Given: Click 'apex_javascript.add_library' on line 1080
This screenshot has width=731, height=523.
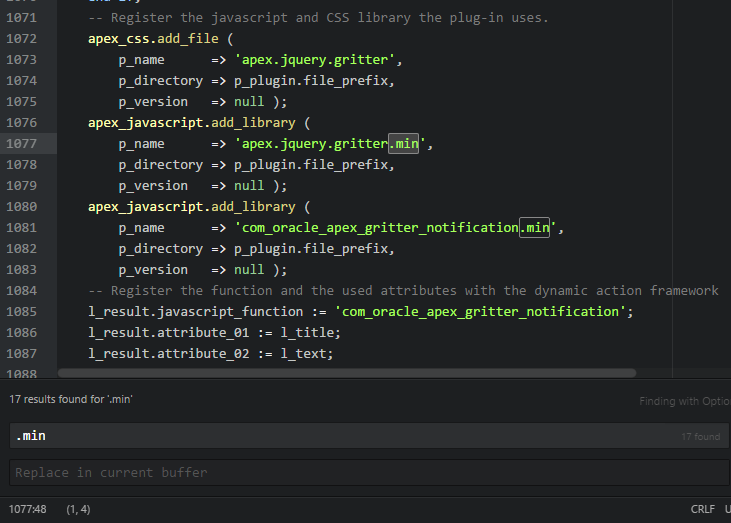Looking at the screenshot, I should 192,206.
